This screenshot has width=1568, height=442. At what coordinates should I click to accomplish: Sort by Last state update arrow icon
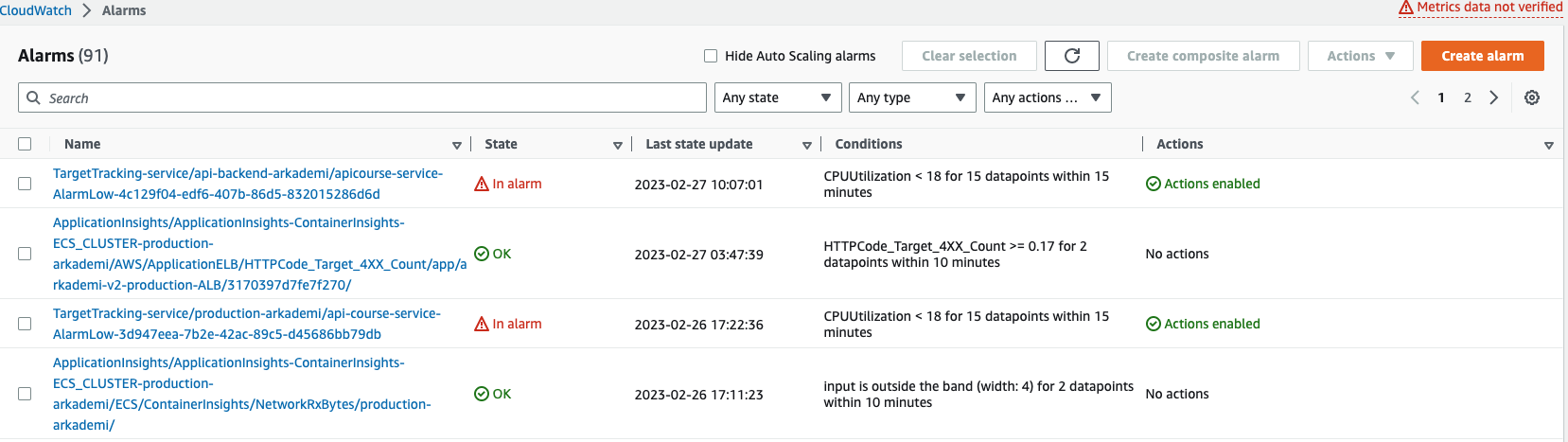[807, 145]
